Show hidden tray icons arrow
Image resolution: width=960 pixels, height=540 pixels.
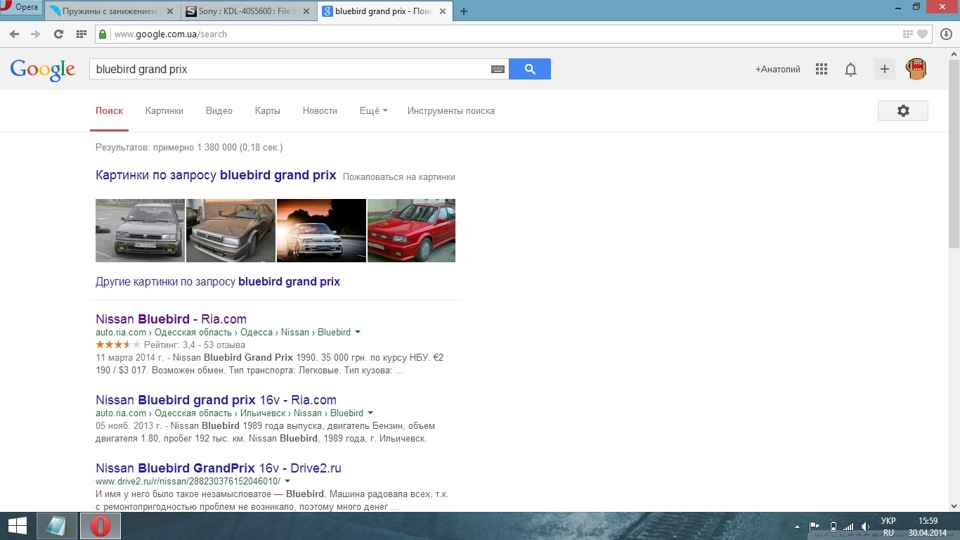click(797, 527)
